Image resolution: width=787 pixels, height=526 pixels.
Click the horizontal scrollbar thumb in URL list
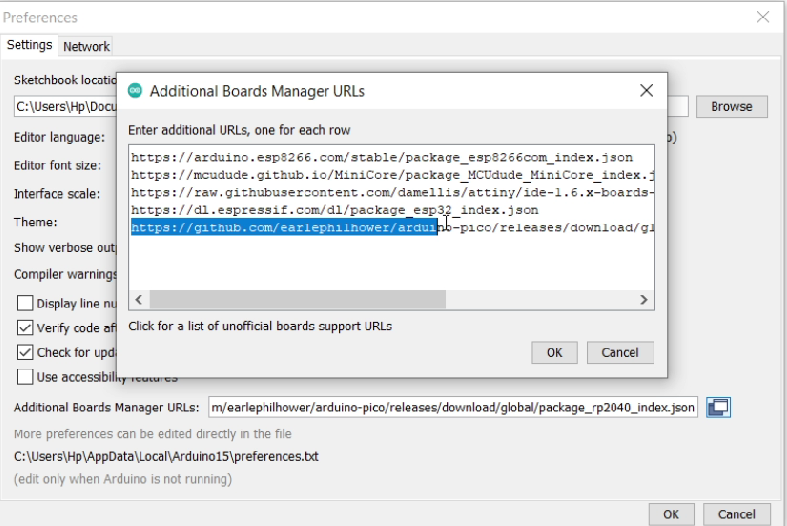pos(298,300)
